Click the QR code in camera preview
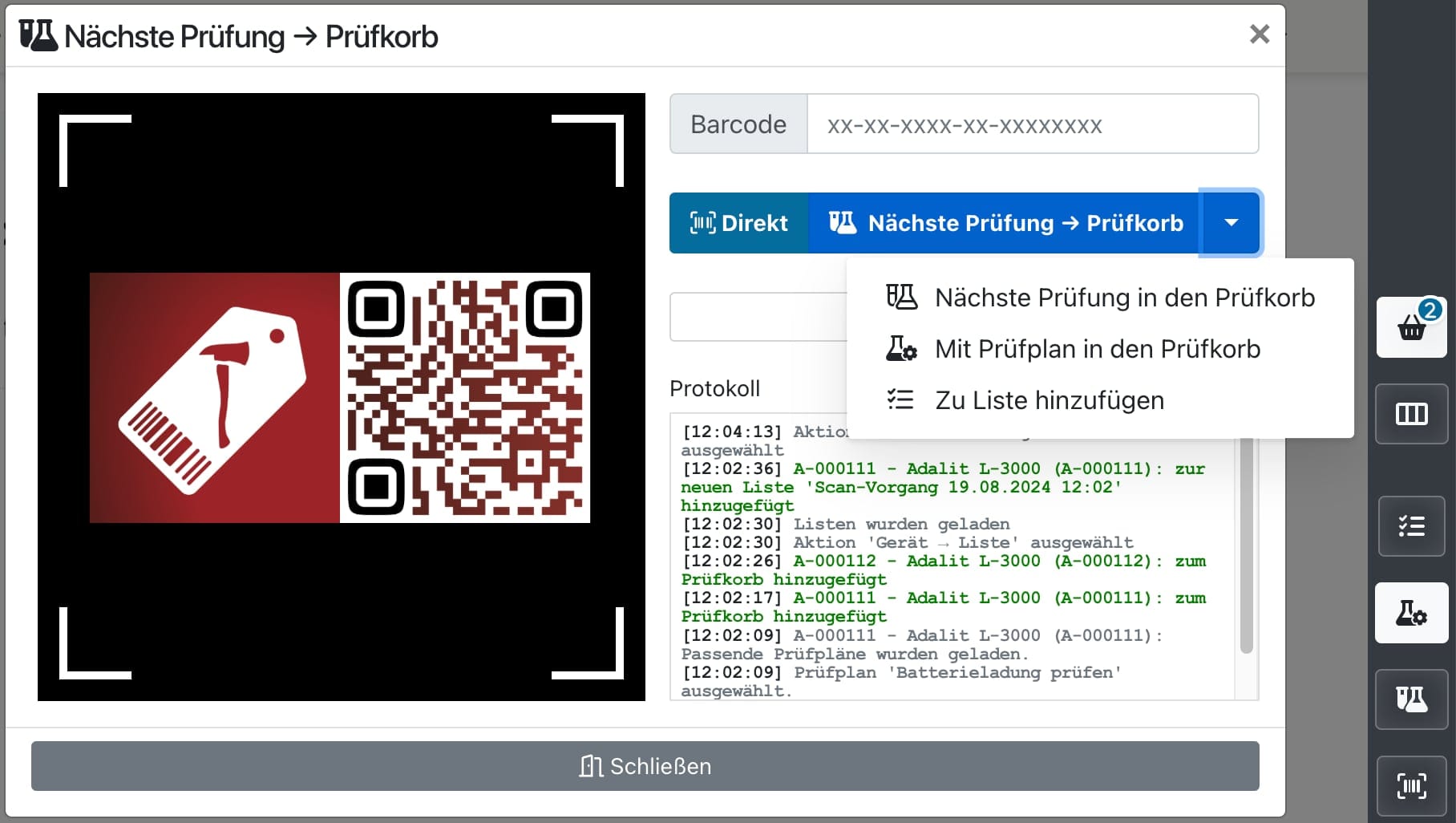Screen dimensions: 1456x823 [x=465, y=398]
